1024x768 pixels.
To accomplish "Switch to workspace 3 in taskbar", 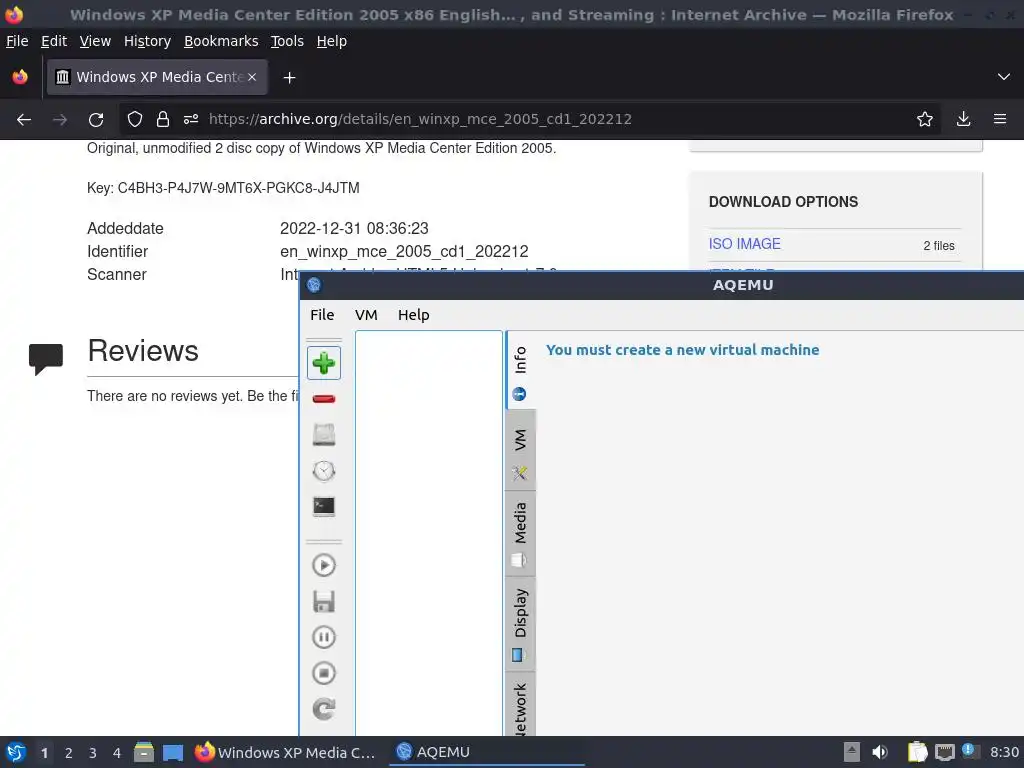I will 93,753.
